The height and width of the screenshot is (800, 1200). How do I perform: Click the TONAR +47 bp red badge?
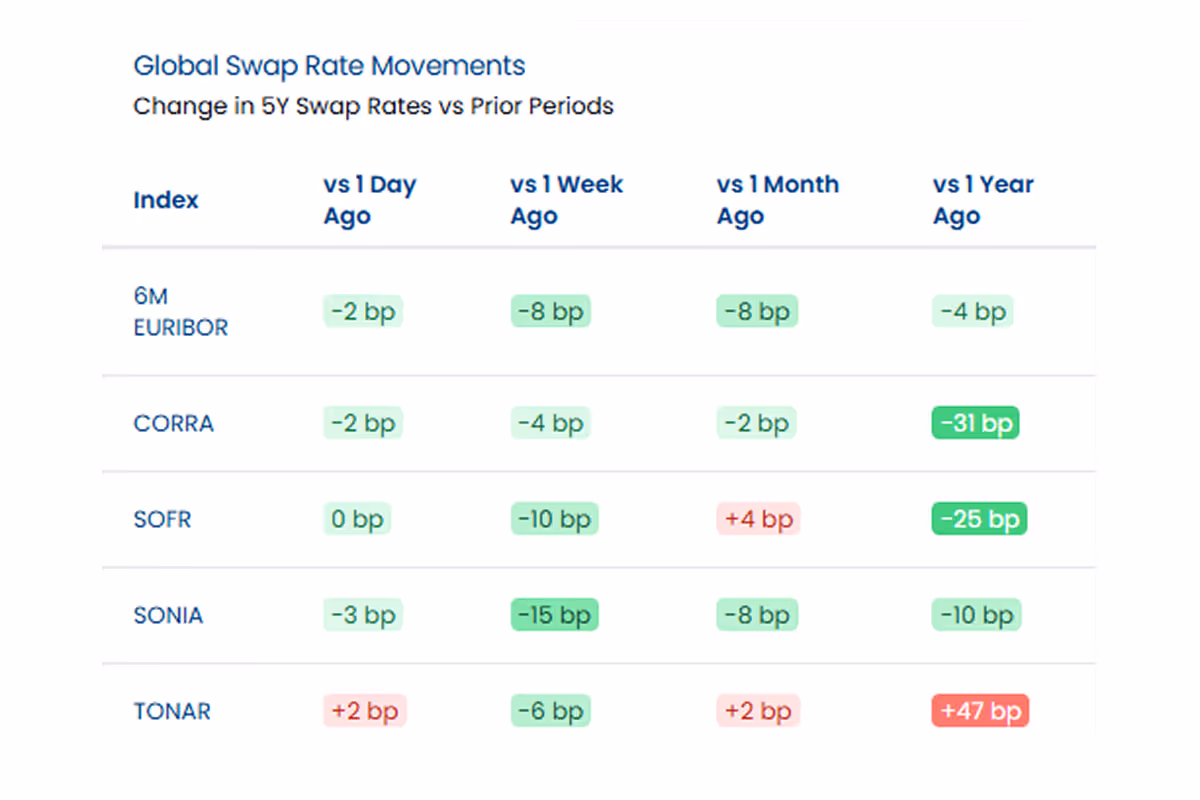(x=980, y=711)
